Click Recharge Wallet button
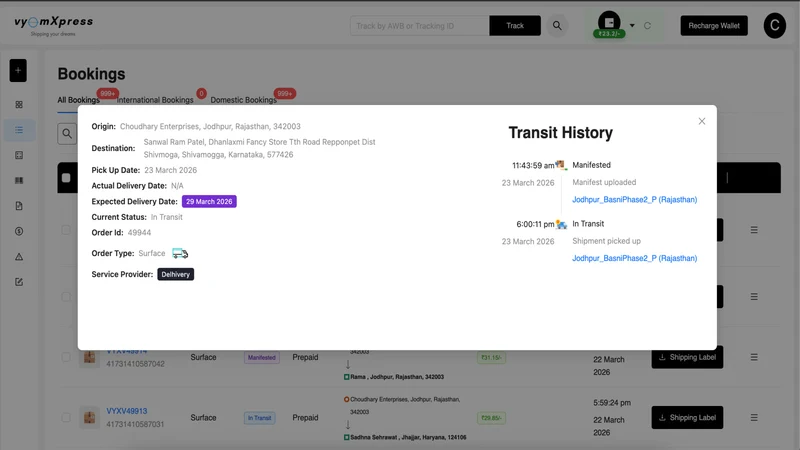Image resolution: width=800 pixels, height=450 pixels. (x=714, y=26)
